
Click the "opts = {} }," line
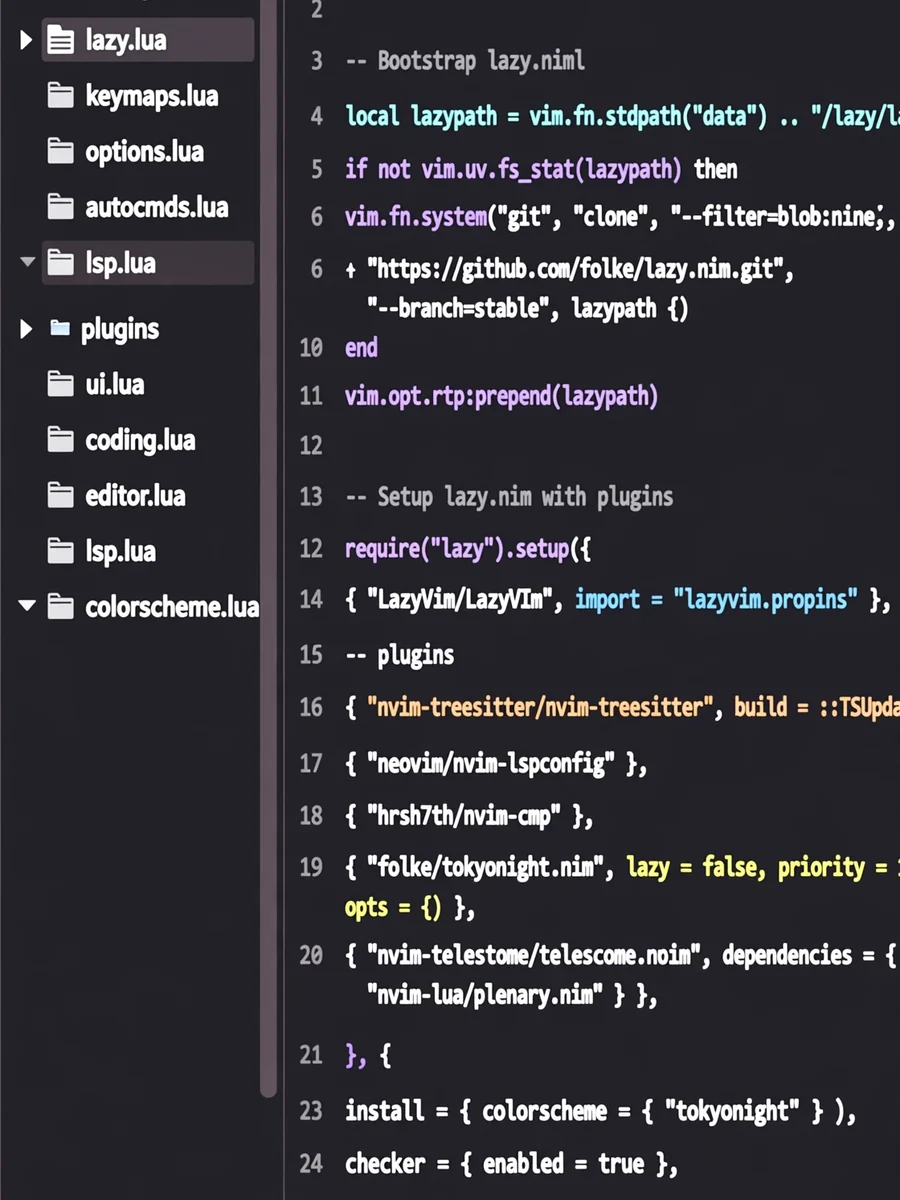click(410, 908)
